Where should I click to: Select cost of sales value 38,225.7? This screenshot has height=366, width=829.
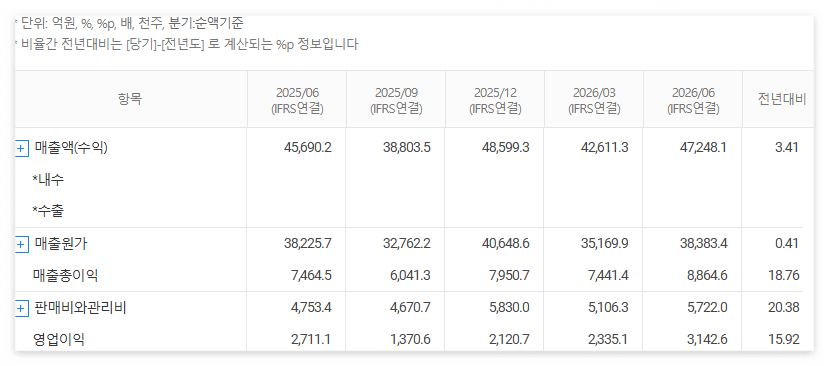point(308,244)
